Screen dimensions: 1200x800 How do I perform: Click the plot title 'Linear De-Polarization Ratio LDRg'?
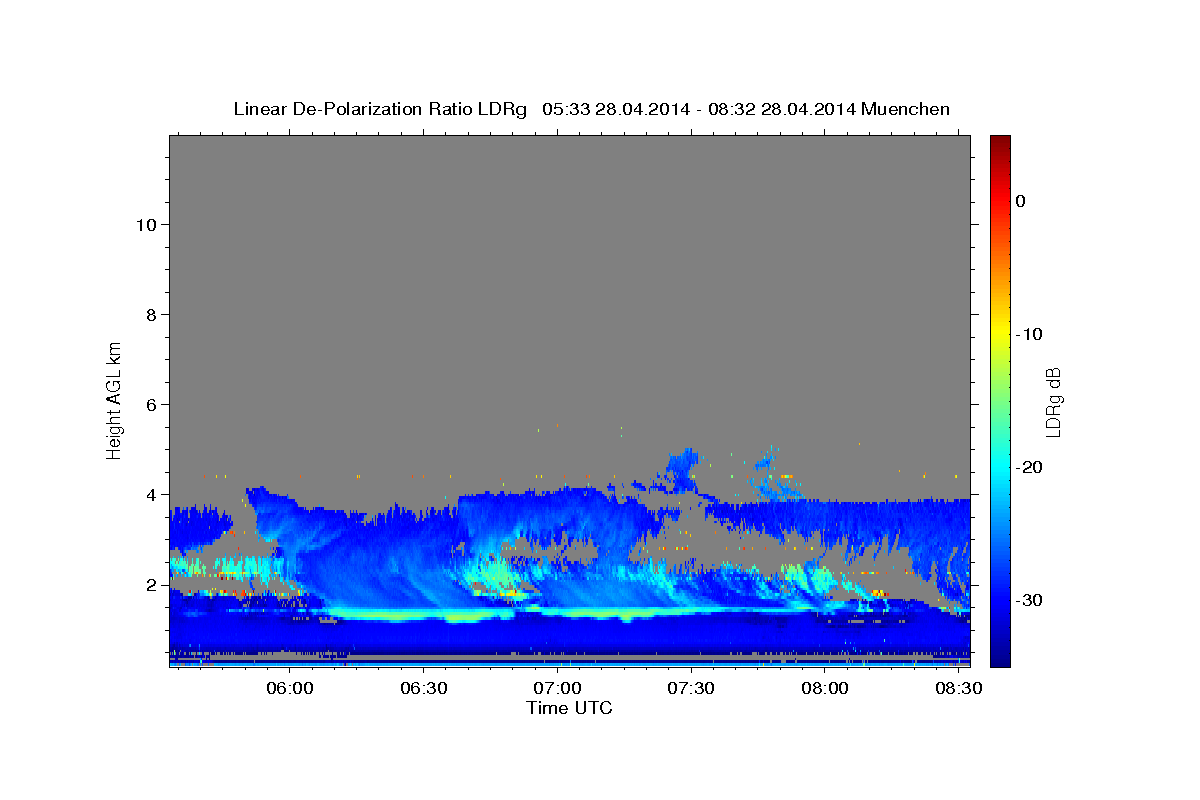coord(380,109)
